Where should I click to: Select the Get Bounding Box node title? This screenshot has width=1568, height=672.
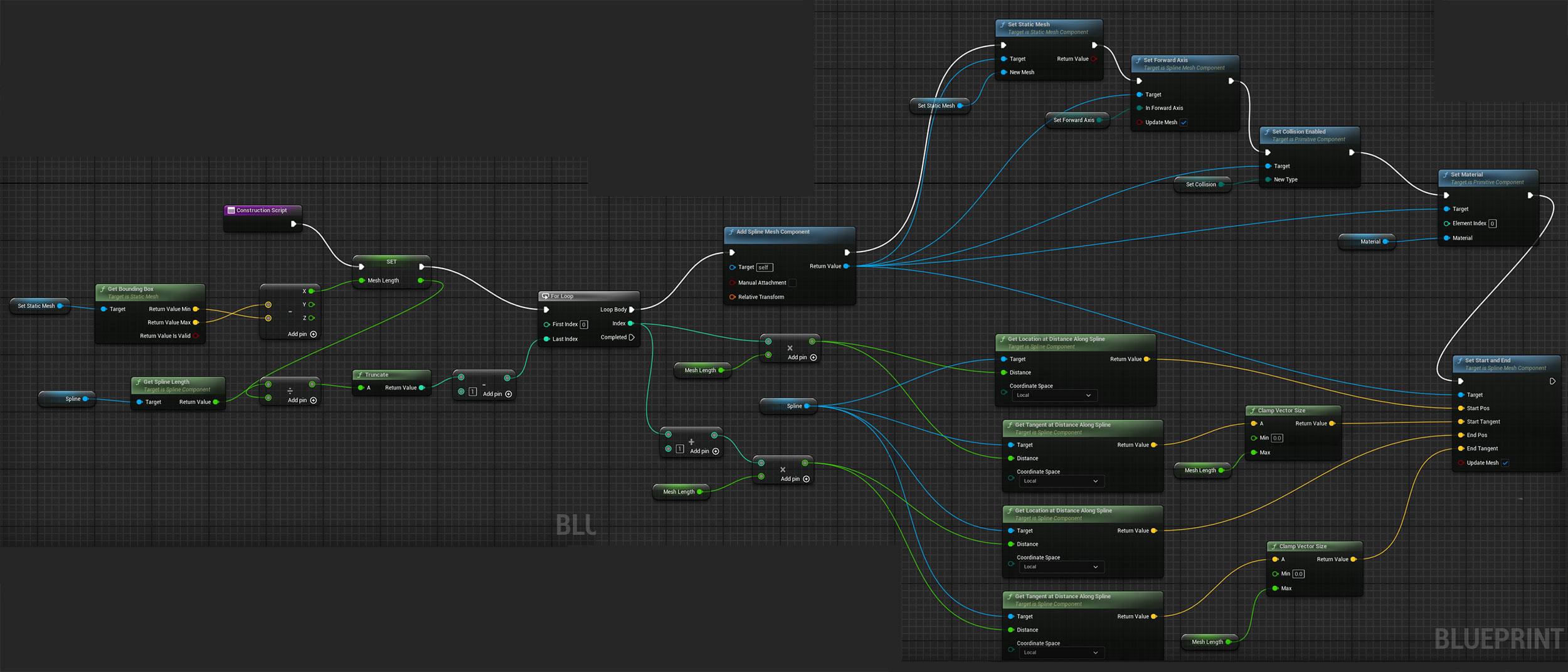click(130, 289)
